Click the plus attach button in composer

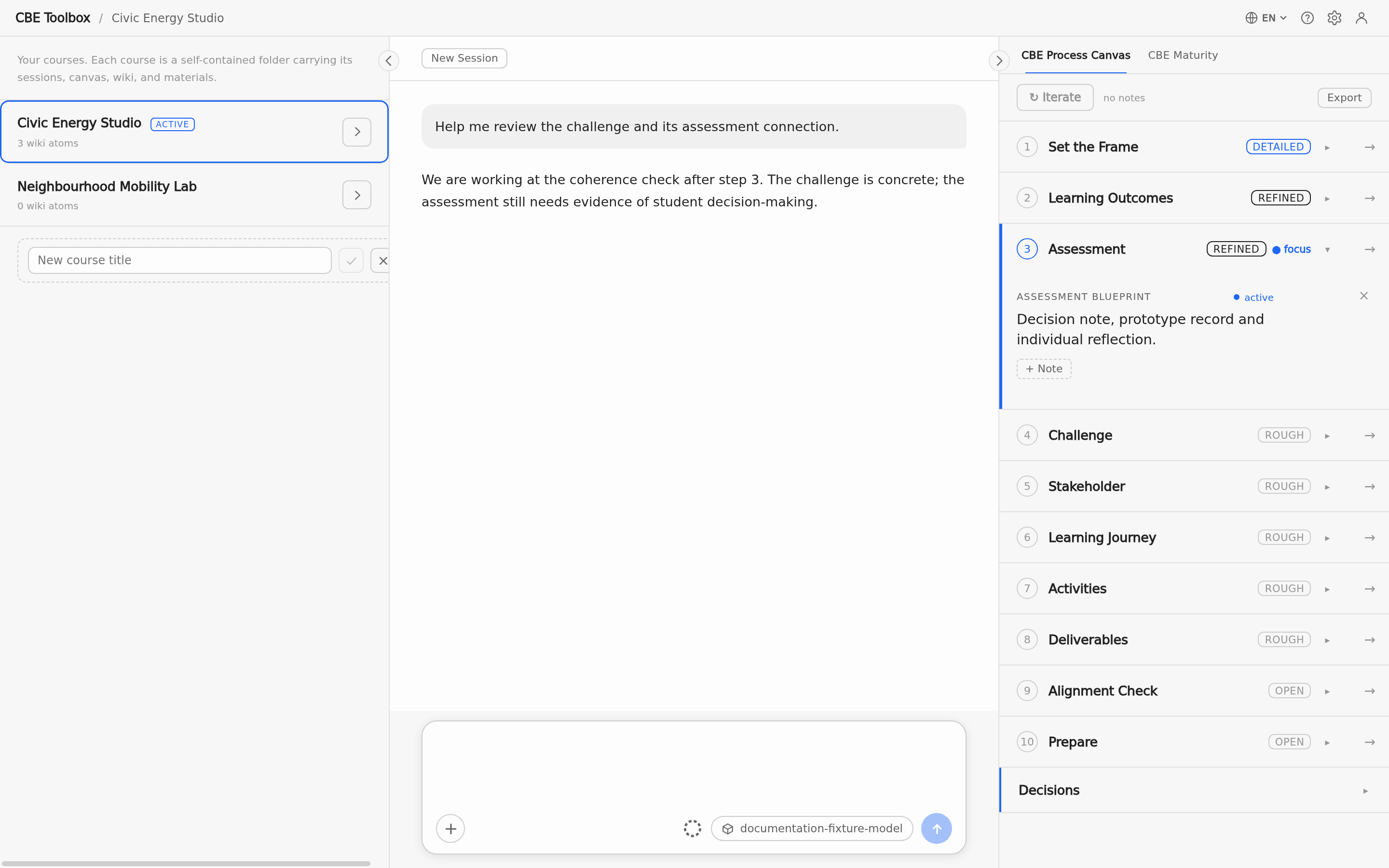click(x=450, y=828)
